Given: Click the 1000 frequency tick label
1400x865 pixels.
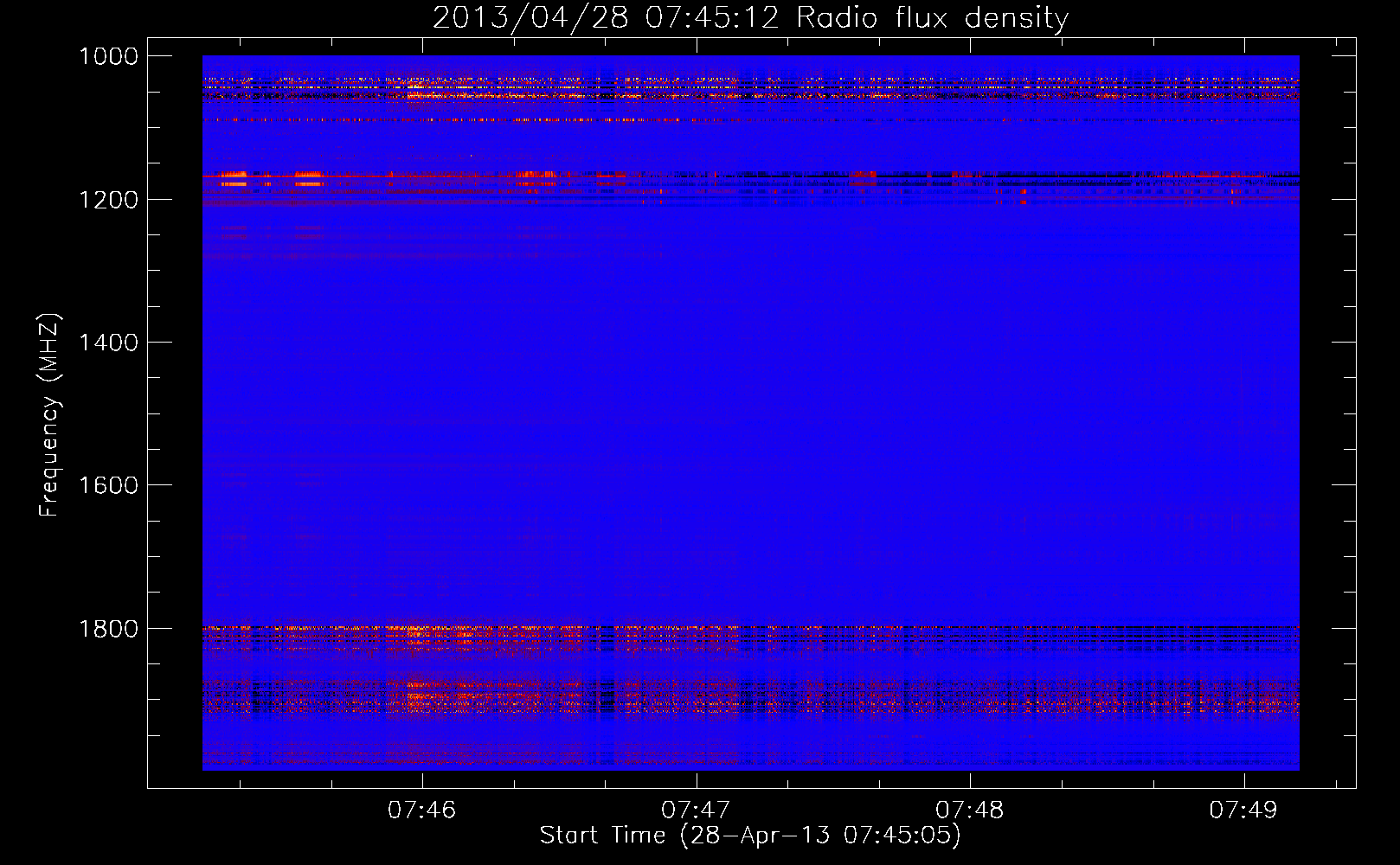Looking at the screenshot, I should click(108, 56).
